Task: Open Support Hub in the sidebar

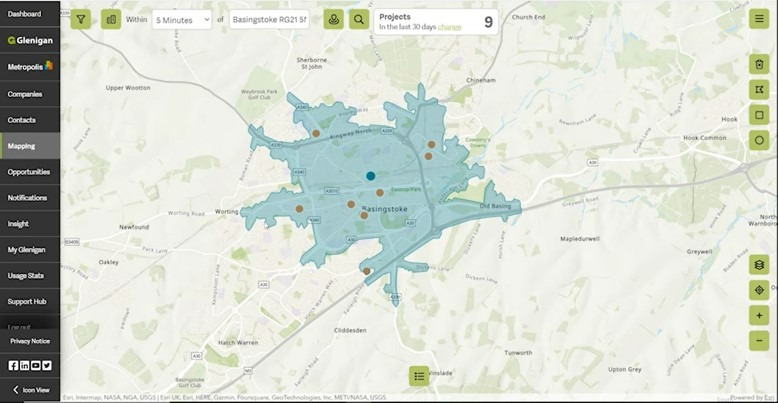Action: (x=30, y=301)
